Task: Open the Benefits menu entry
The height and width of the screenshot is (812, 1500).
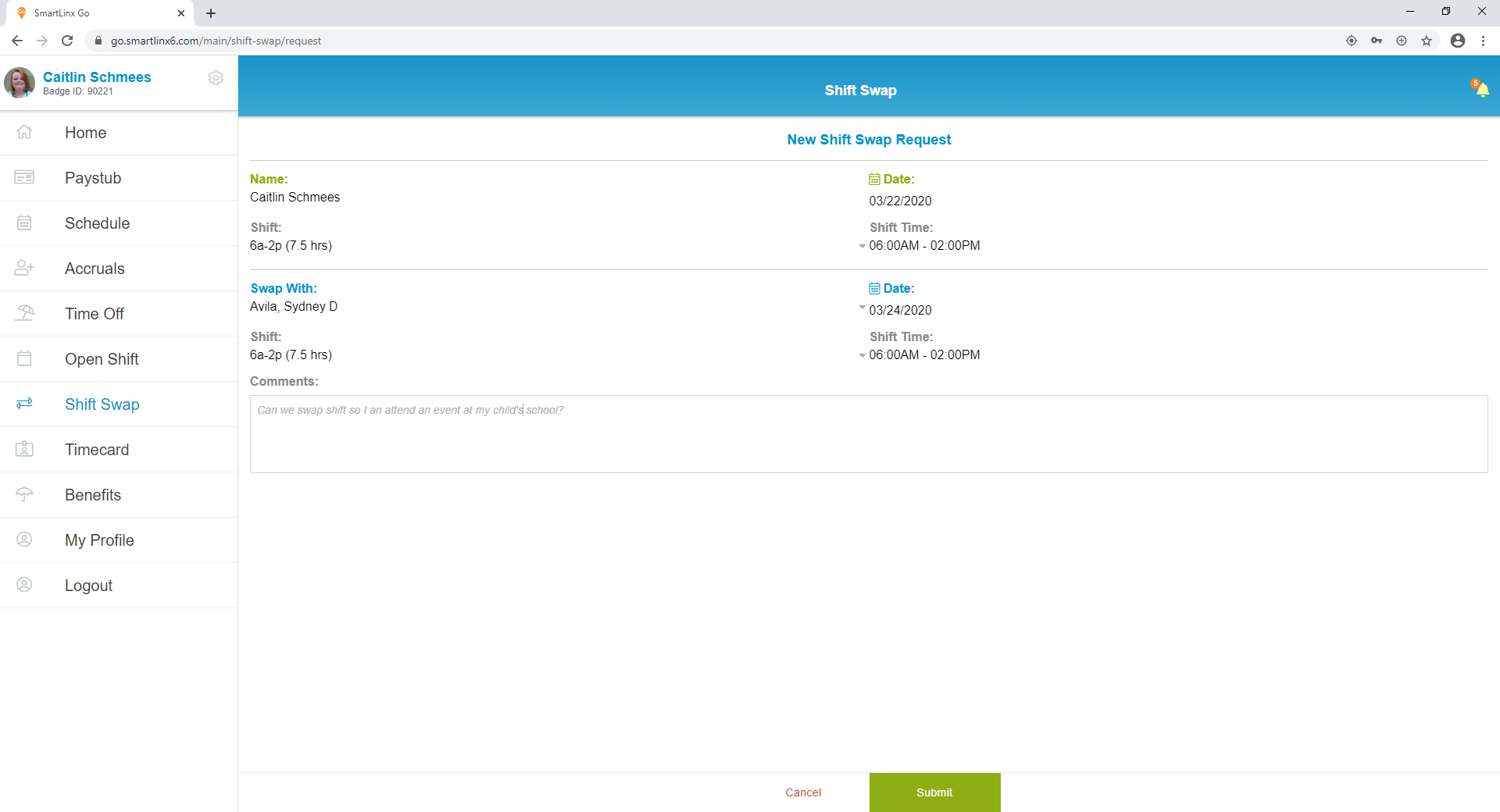Action: click(x=92, y=494)
